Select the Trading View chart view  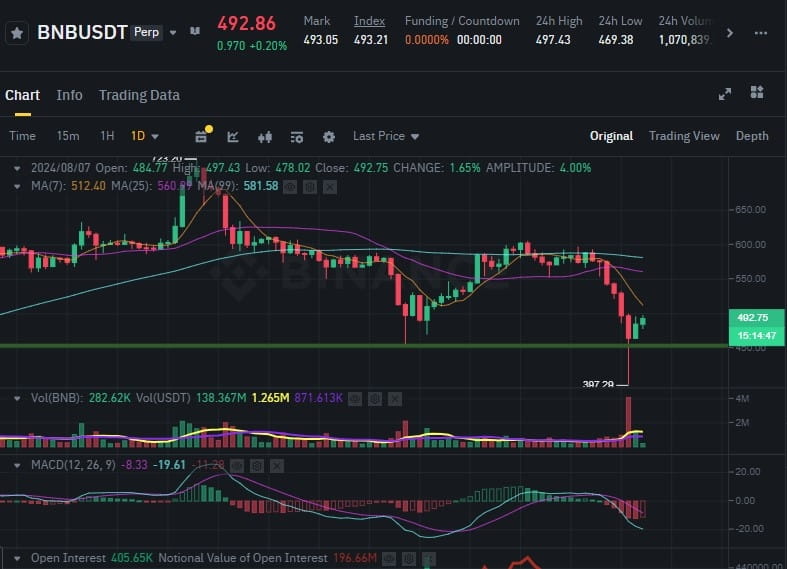pos(684,136)
